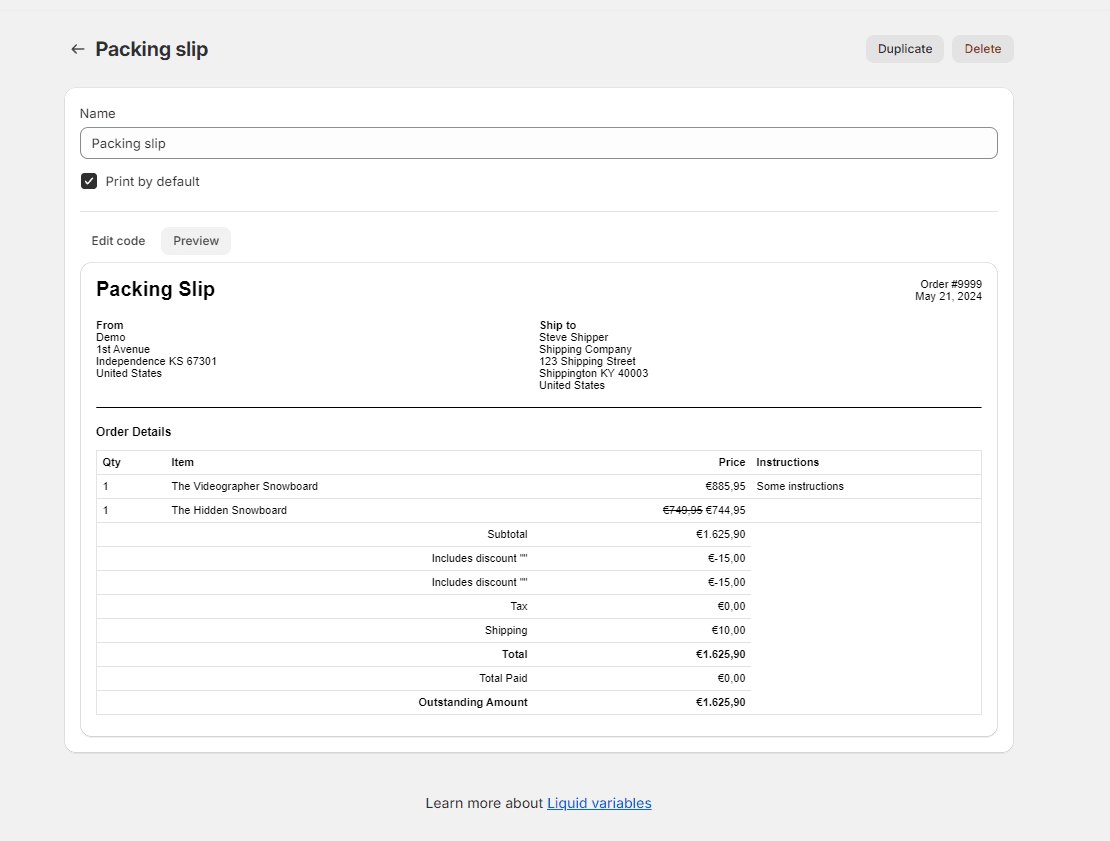1110x841 pixels.
Task: Click the Instructions column header
Action: coord(787,462)
